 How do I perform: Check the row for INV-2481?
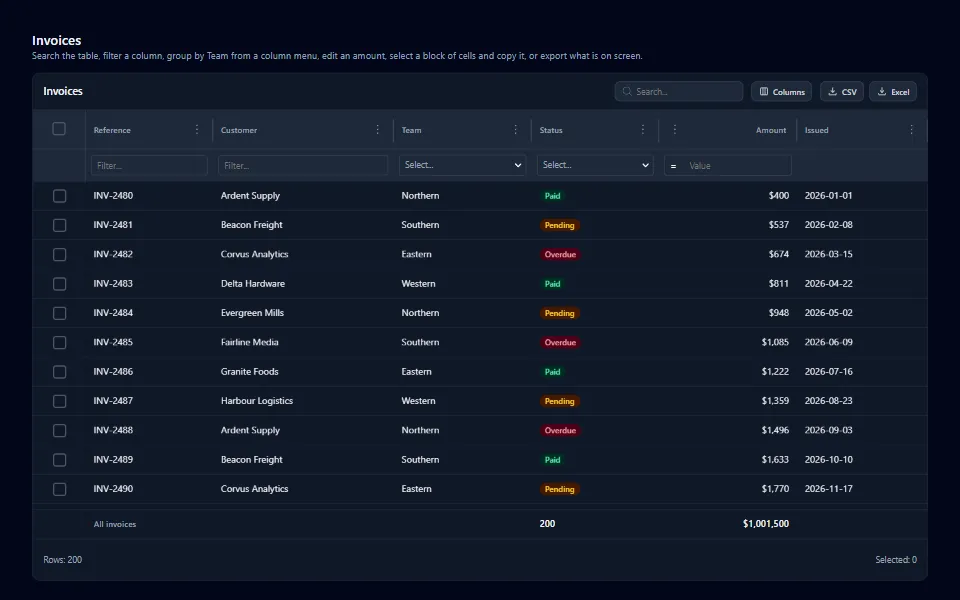tap(59, 225)
